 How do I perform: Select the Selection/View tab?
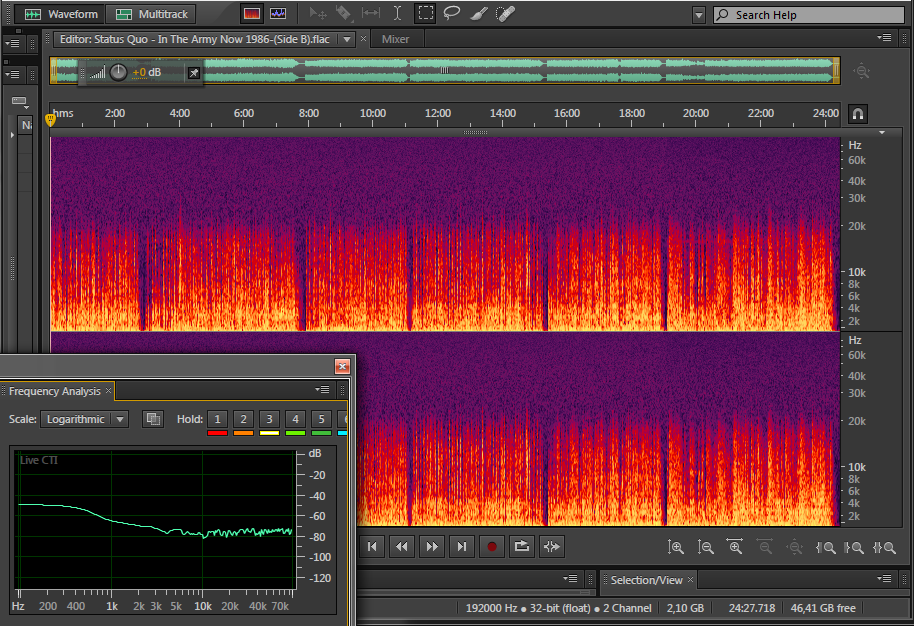point(646,580)
